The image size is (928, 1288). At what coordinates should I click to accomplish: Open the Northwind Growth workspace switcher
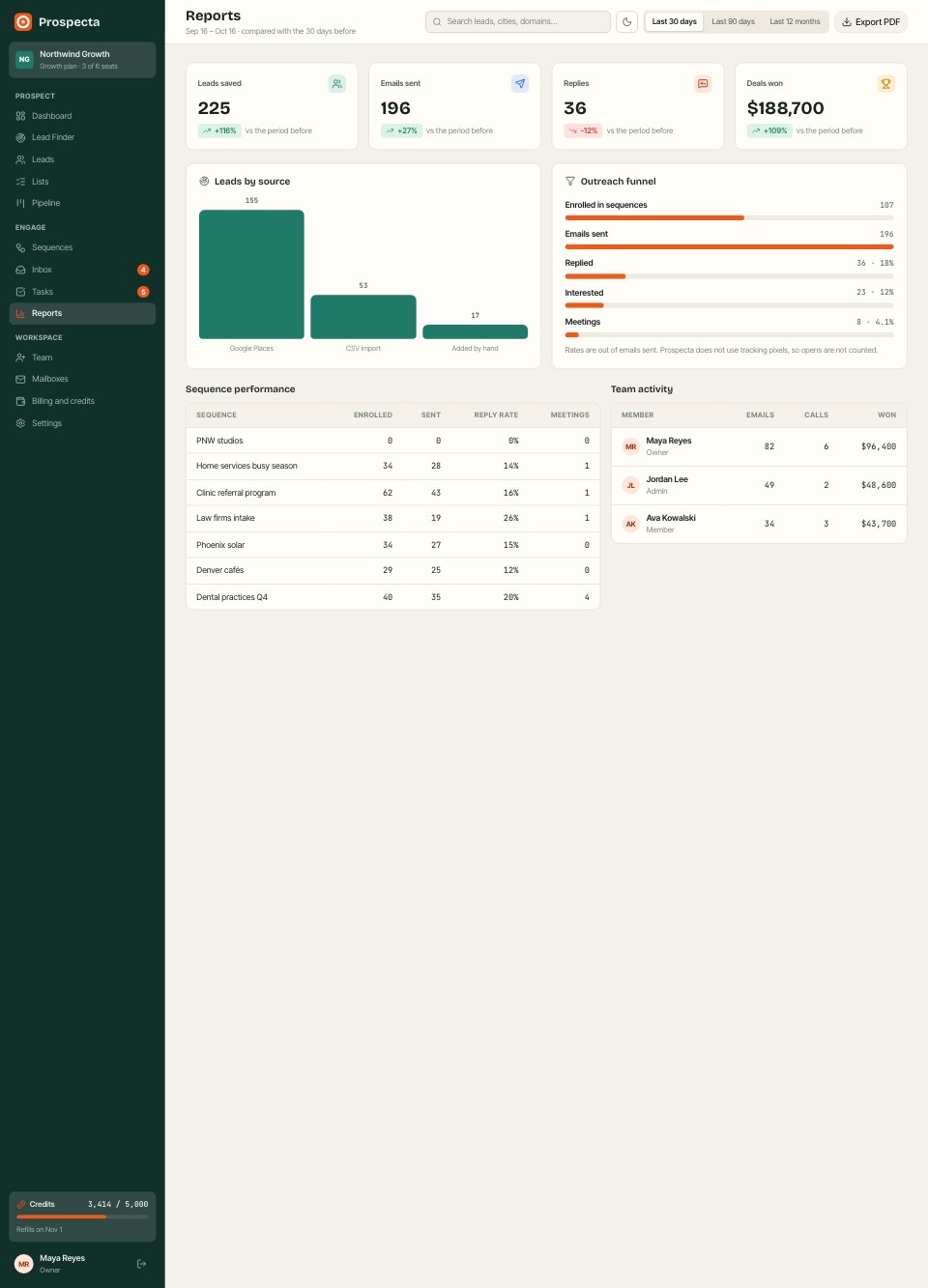tap(82, 60)
